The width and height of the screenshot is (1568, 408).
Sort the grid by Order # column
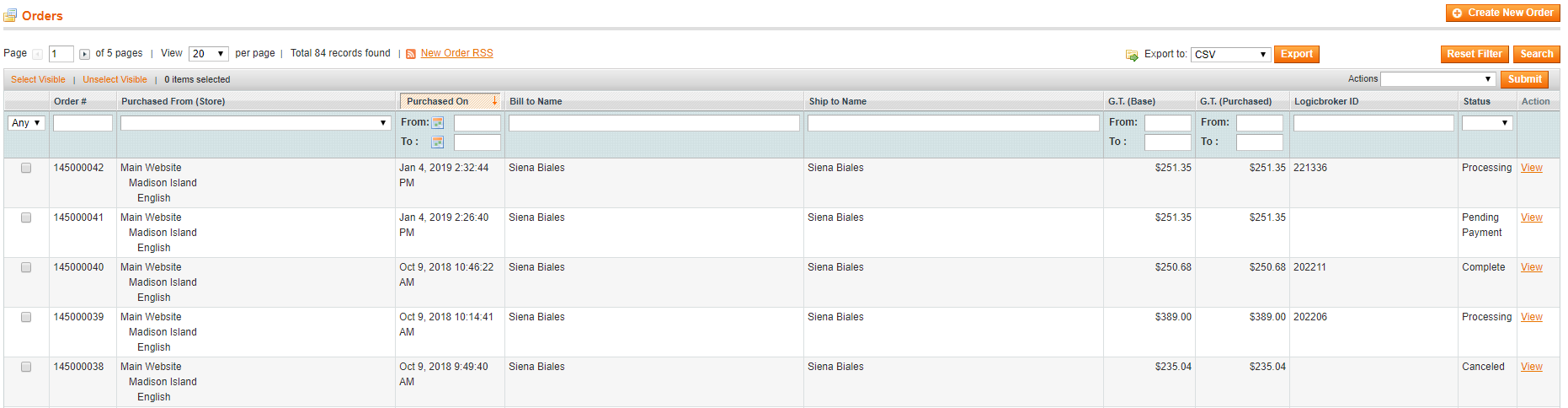tap(70, 101)
